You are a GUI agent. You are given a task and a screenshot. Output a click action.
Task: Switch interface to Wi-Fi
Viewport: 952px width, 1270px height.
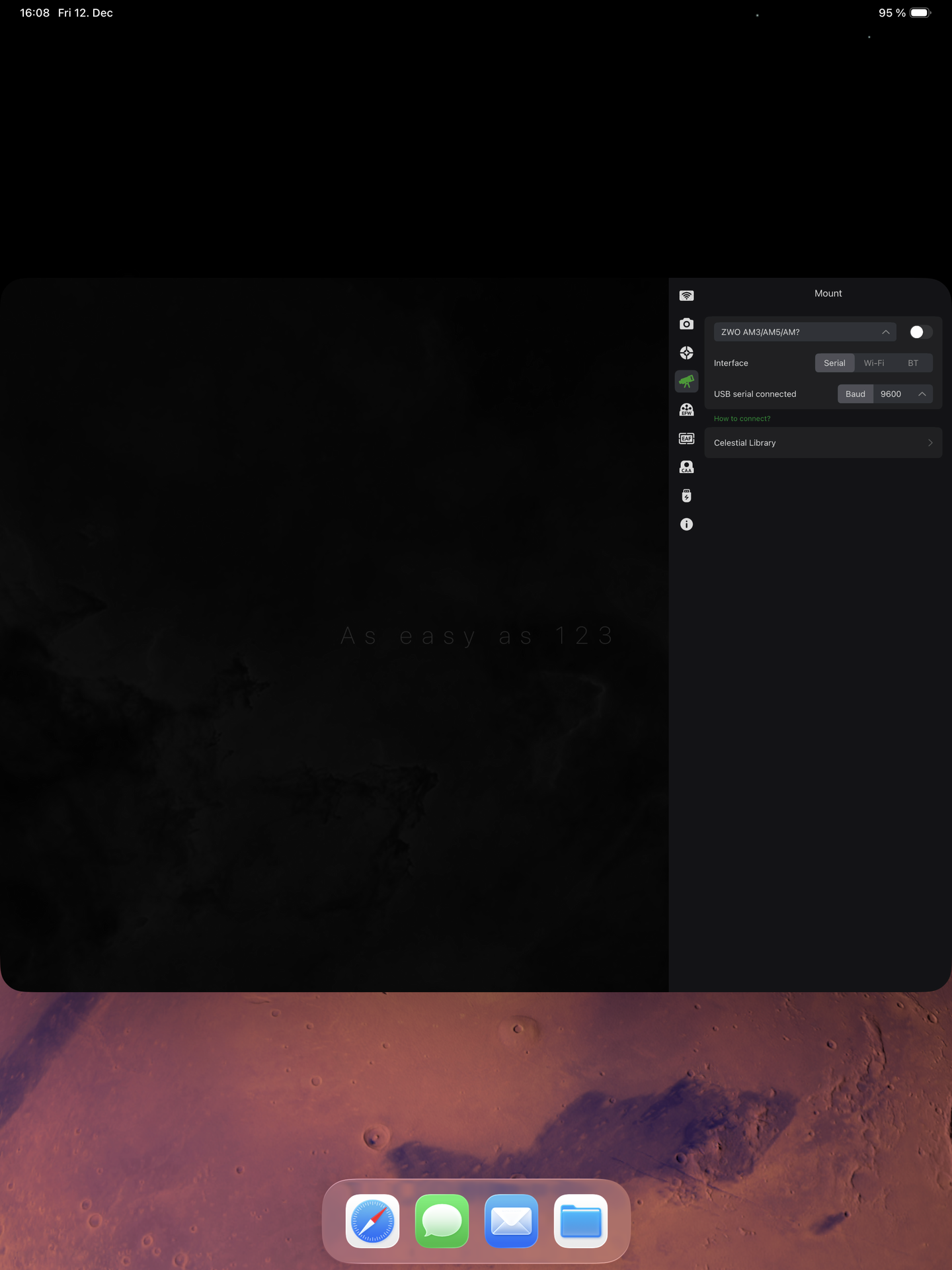pyautogui.click(x=873, y=363)
